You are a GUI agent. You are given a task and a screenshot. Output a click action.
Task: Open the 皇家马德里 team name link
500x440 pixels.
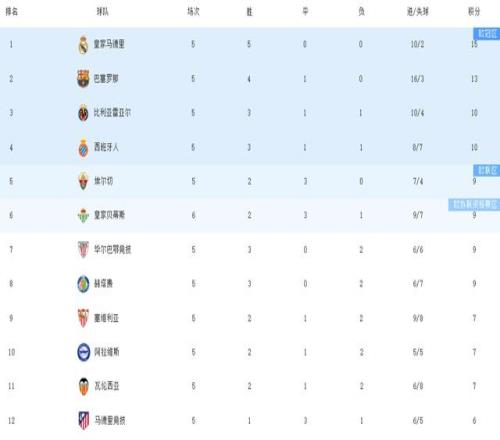(x=109, y=44)
